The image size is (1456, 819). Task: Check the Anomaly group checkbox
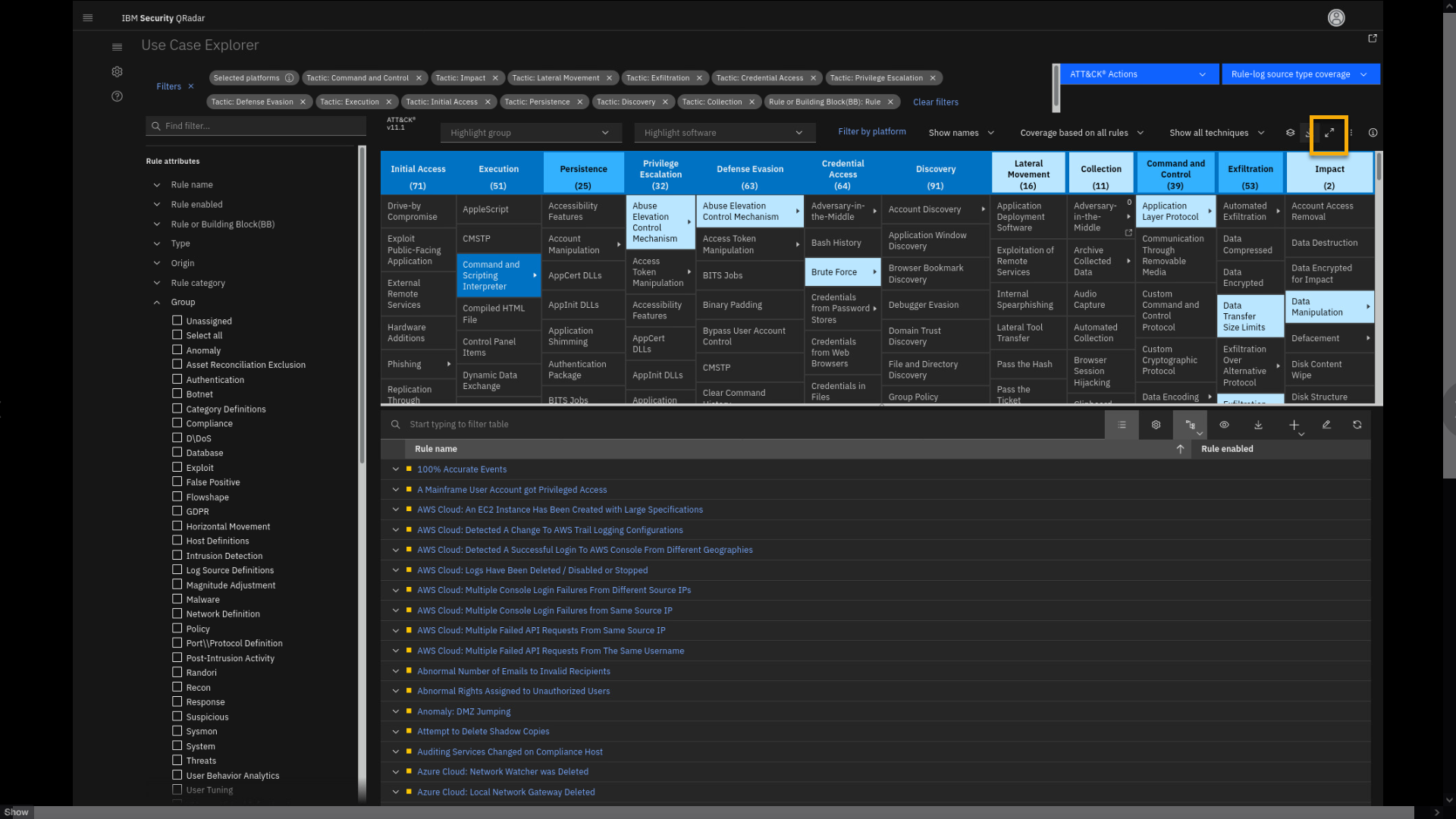tap(177, 350)
